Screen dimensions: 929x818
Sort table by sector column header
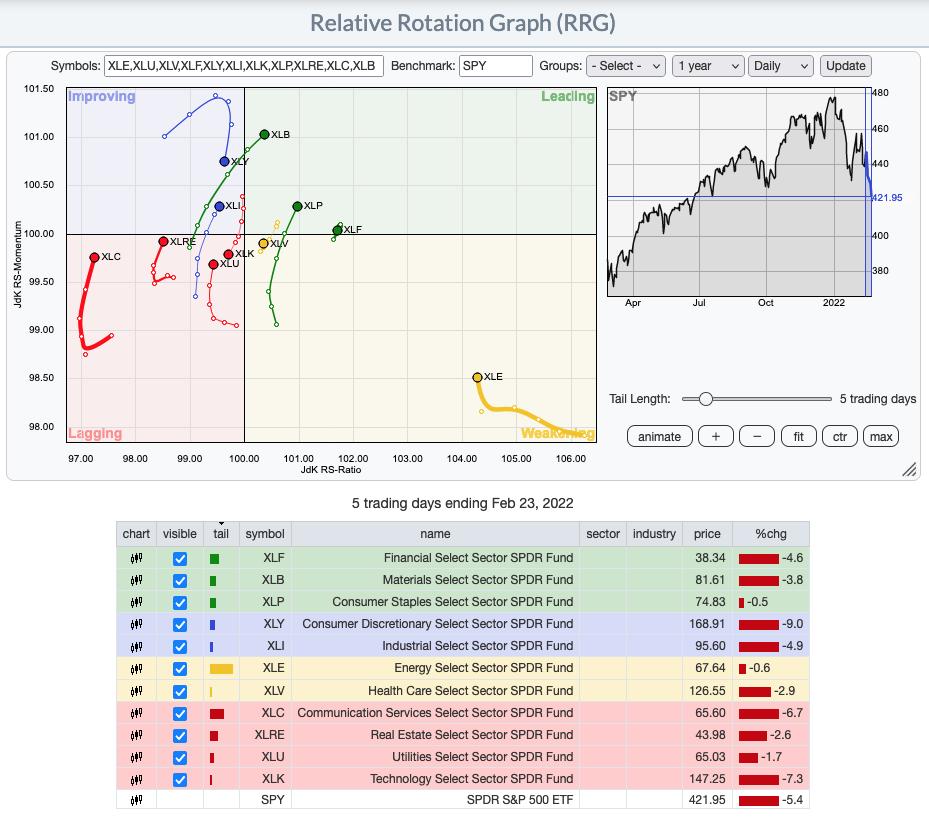point(603,534)
